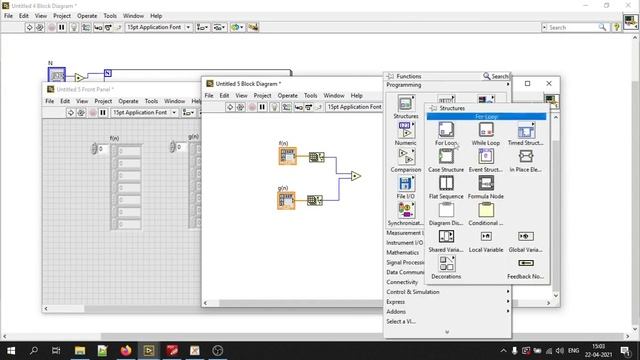This screenshot has width=640, height=360.
Task: Toggle Highlight Execution bulb in Untitled 5 Block Diagram
Action: pyautogui.click(x=274, y=107)
